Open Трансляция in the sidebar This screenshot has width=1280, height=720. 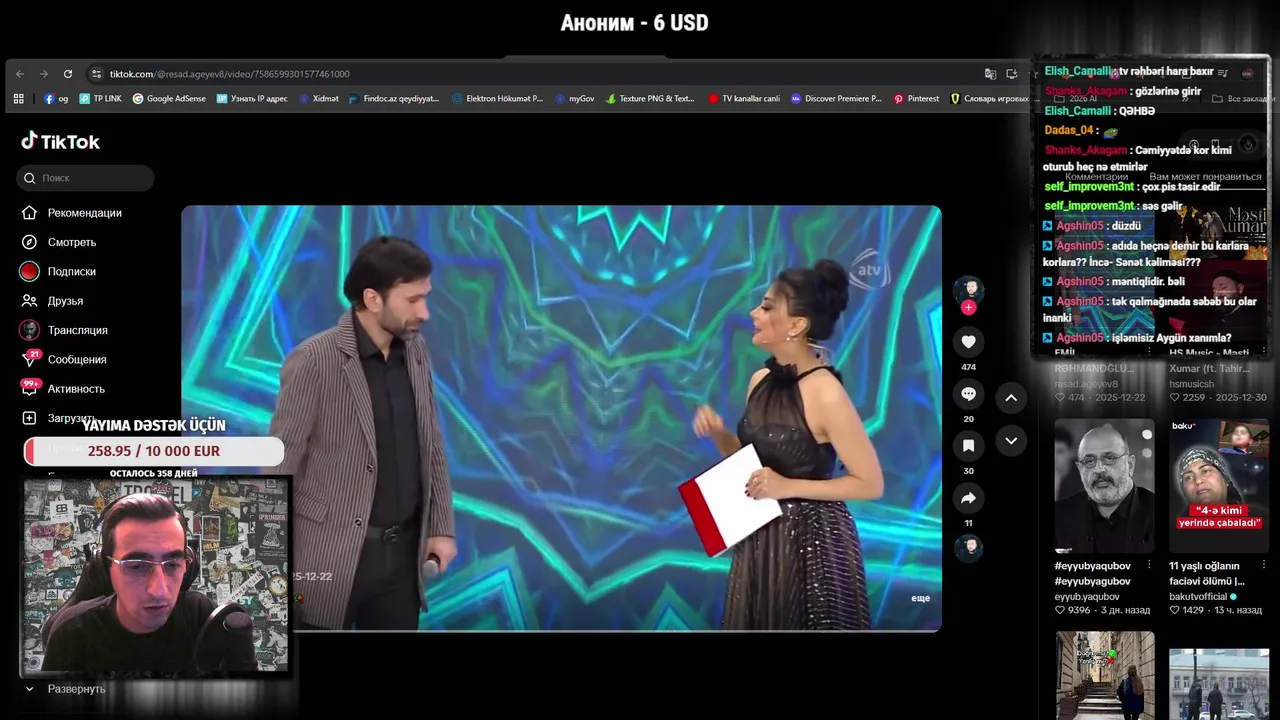[x=64, y=330]
